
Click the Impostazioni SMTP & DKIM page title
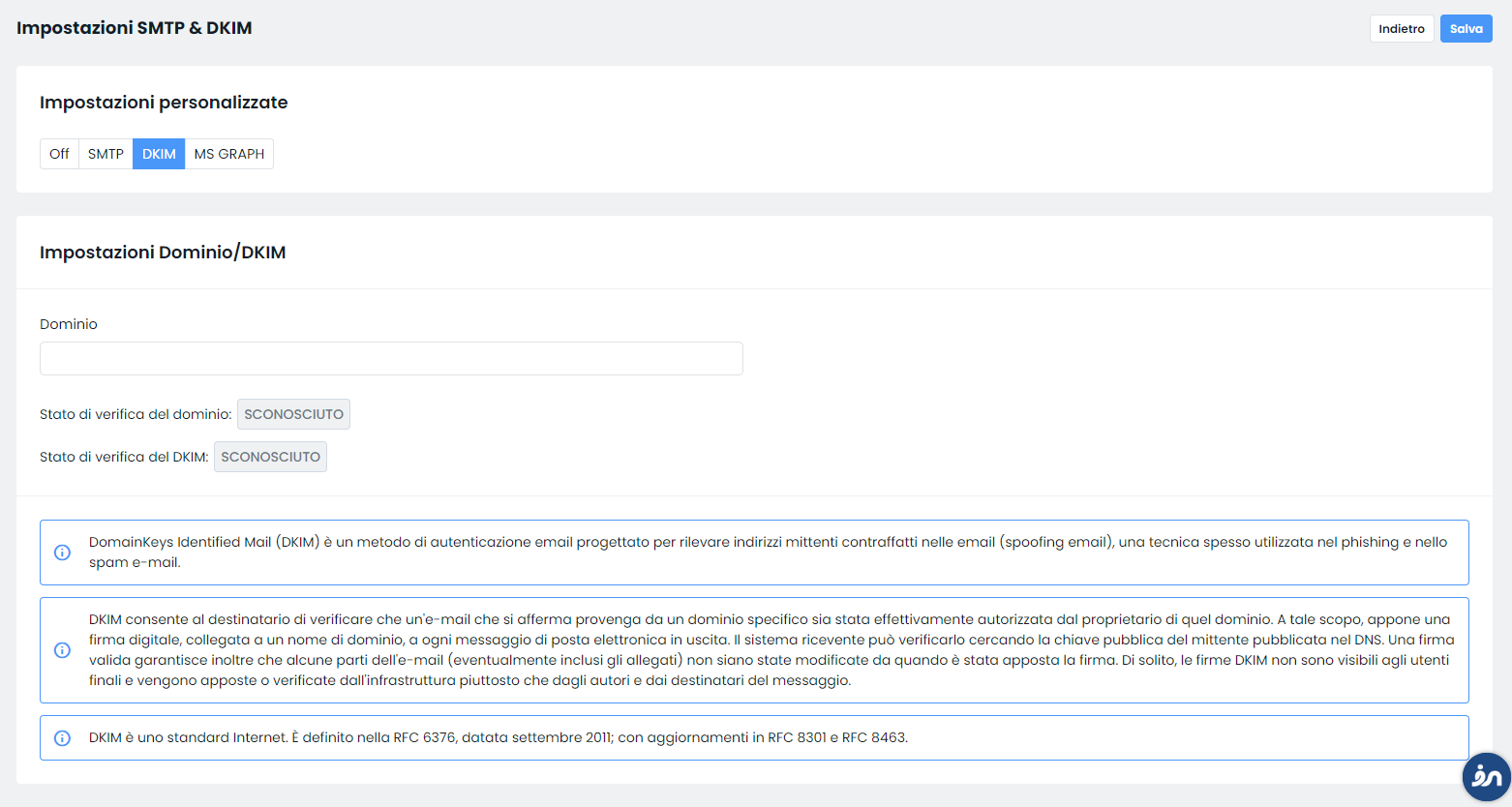[x=133, y=28]
